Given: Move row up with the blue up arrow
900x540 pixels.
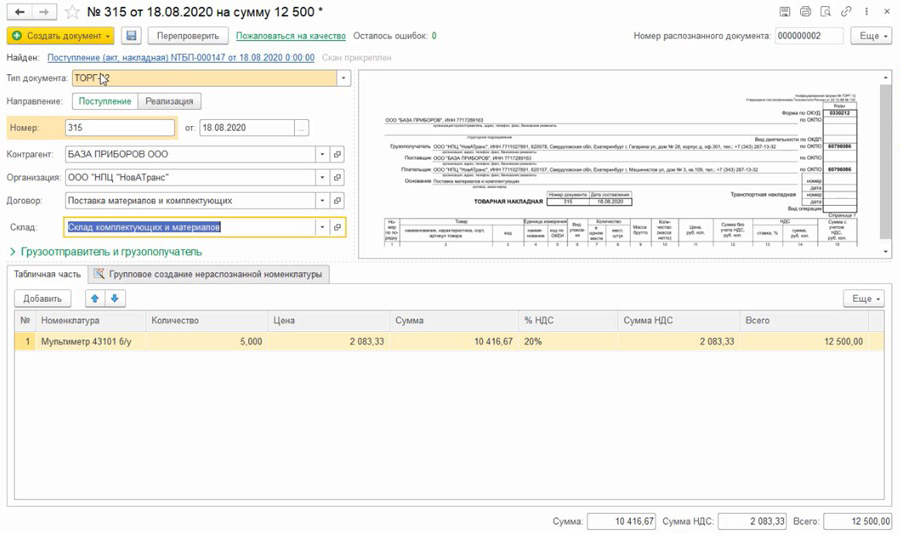Looking at the screenshot, I should [95, 298].
